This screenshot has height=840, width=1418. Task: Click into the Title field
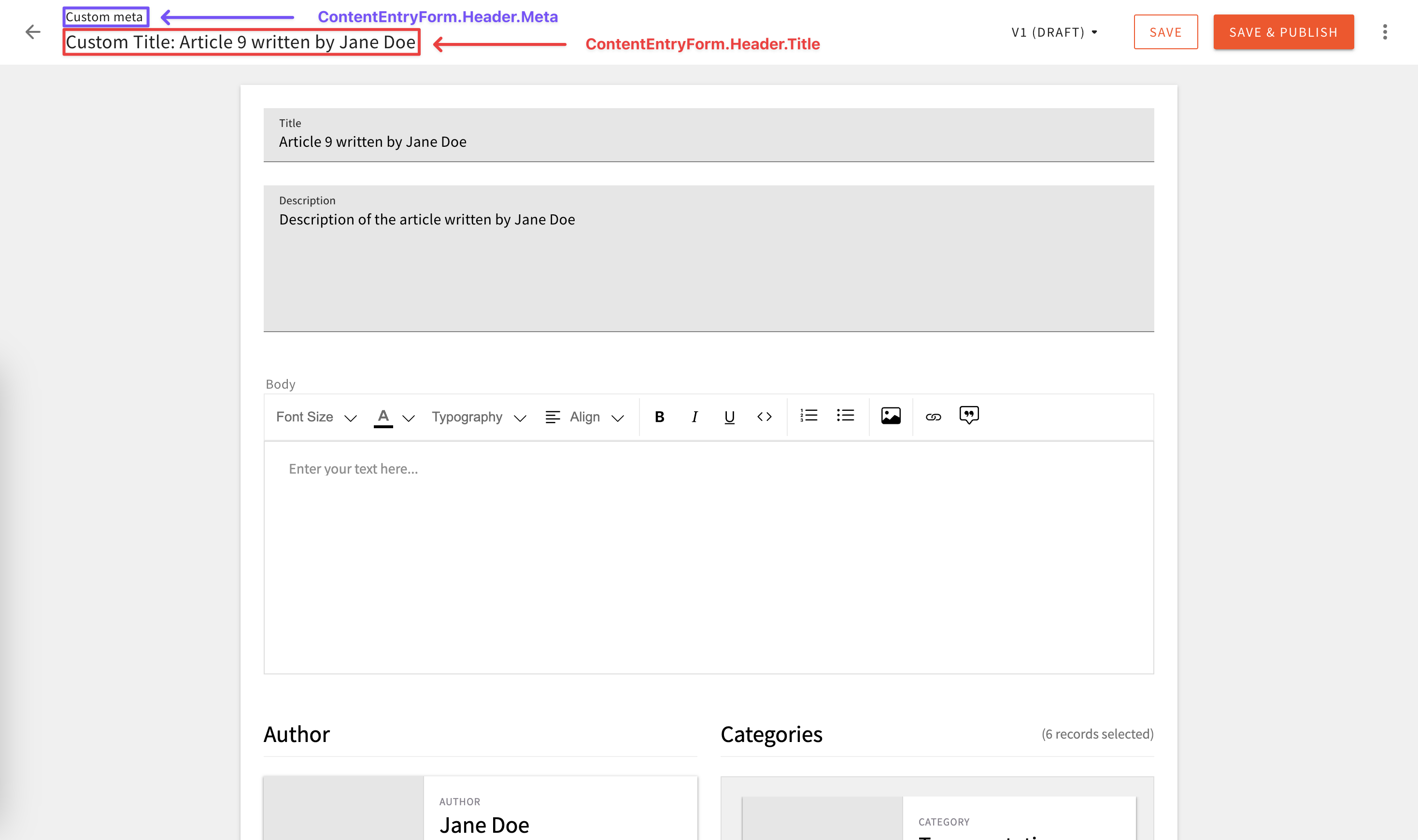coord(708,141)
